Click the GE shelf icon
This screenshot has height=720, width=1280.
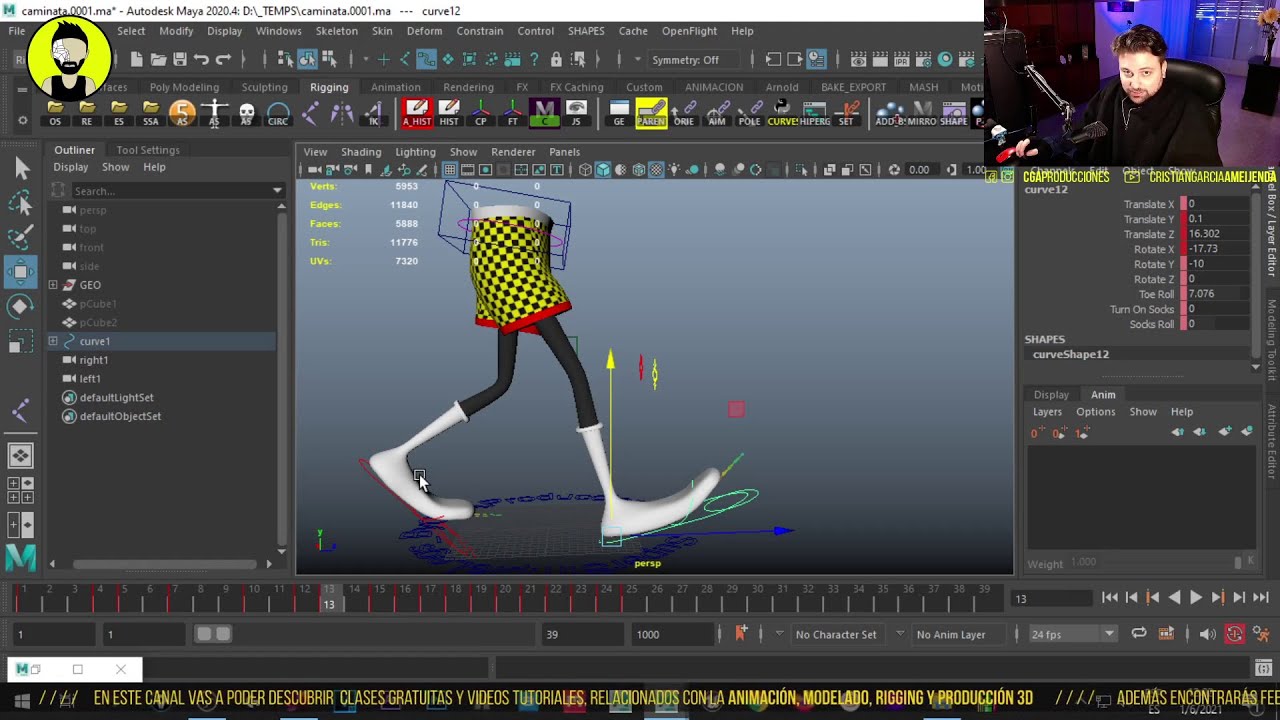[619, 113]
